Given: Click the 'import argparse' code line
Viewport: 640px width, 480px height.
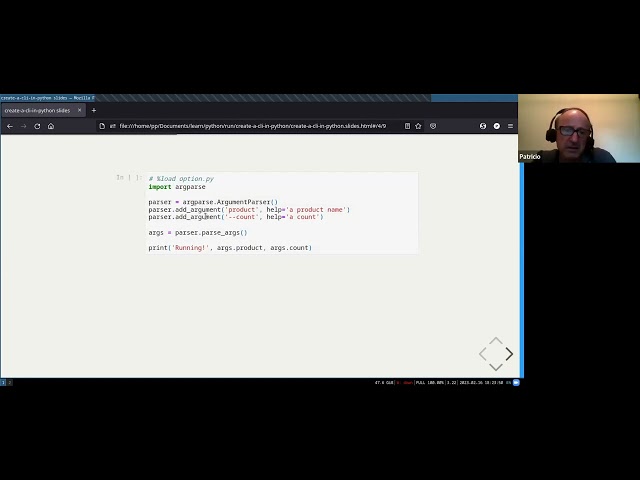Looking at the screenshot, I should tap(177, 187).
